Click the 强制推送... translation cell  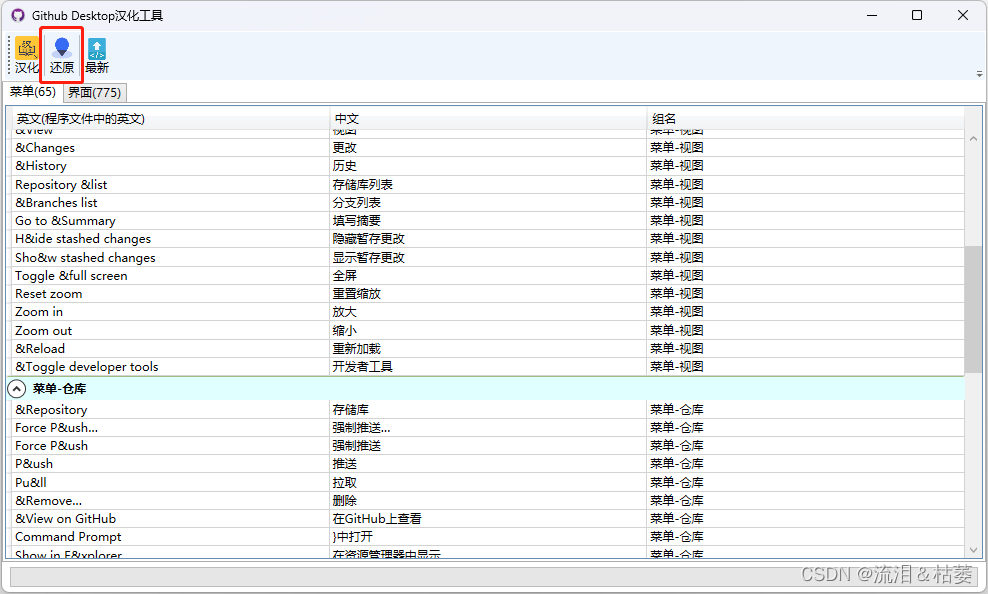click(x=488, y=428)
